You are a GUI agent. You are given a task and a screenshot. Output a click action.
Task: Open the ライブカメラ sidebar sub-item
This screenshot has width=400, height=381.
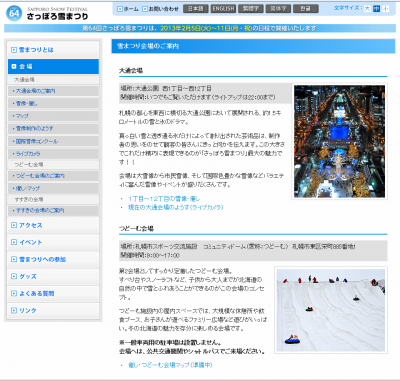[x=53, y=154]
